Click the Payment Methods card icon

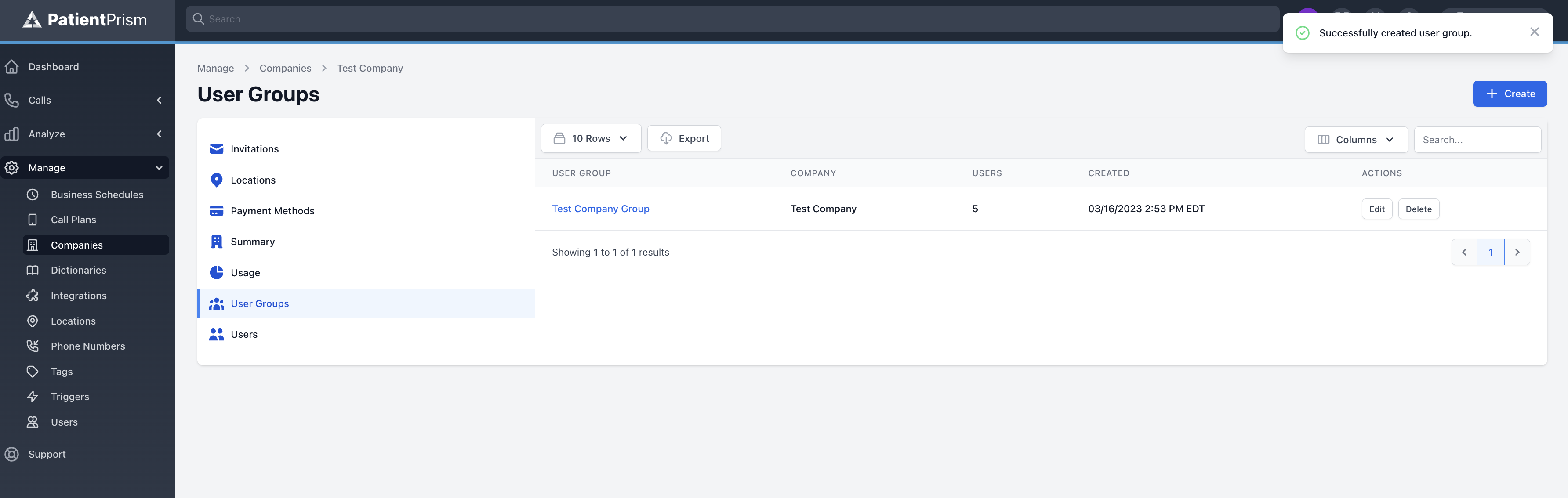pyautogui.click(x=216, y=211)
